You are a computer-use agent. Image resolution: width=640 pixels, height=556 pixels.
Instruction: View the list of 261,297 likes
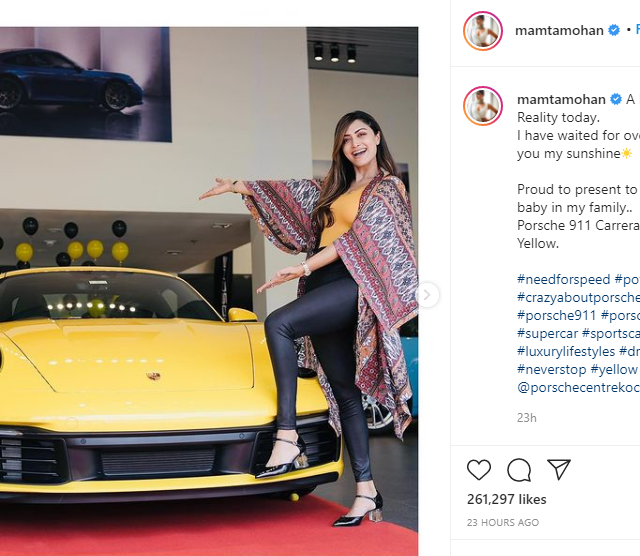[x=507, y=499]
